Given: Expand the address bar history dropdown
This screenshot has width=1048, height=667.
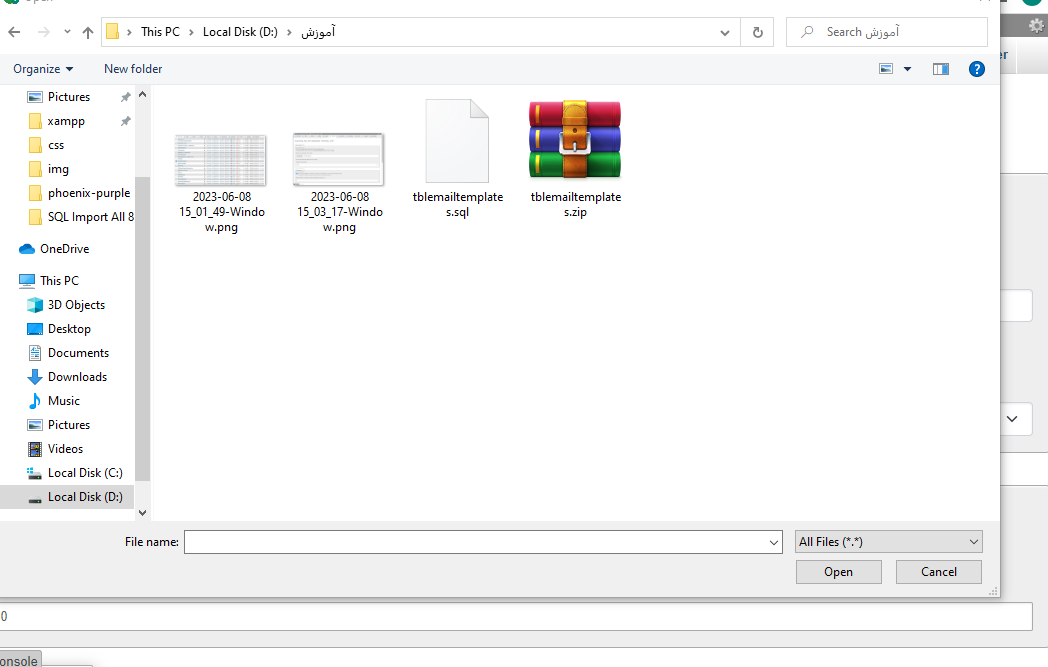Looking at the screenshot, I should pos(725,32).
